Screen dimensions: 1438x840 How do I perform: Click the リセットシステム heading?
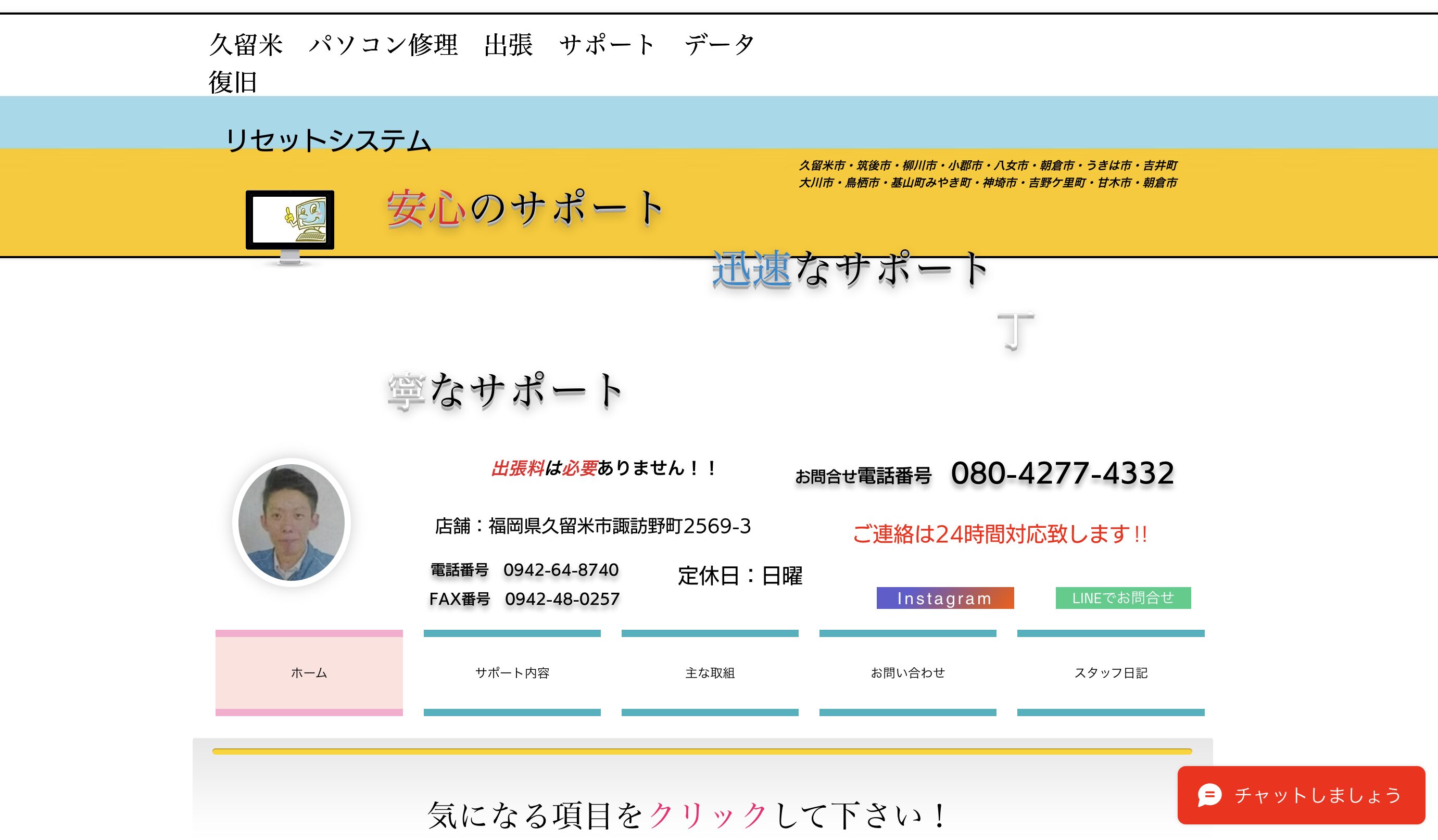(x=328, y=141)
